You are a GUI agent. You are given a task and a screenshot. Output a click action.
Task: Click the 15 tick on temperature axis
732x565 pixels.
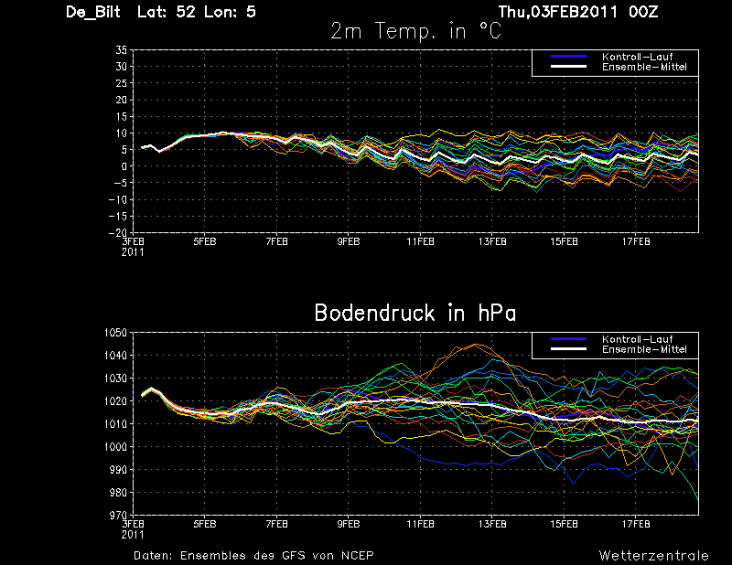pyautogui.click(x=121, y=117)
